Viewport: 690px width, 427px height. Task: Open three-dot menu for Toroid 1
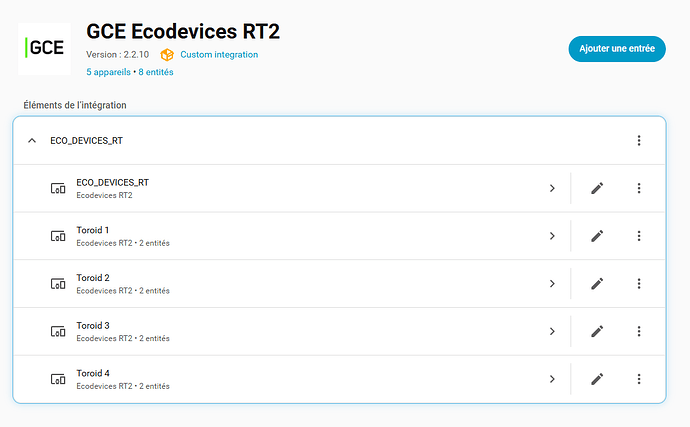(x=639, y=236)
